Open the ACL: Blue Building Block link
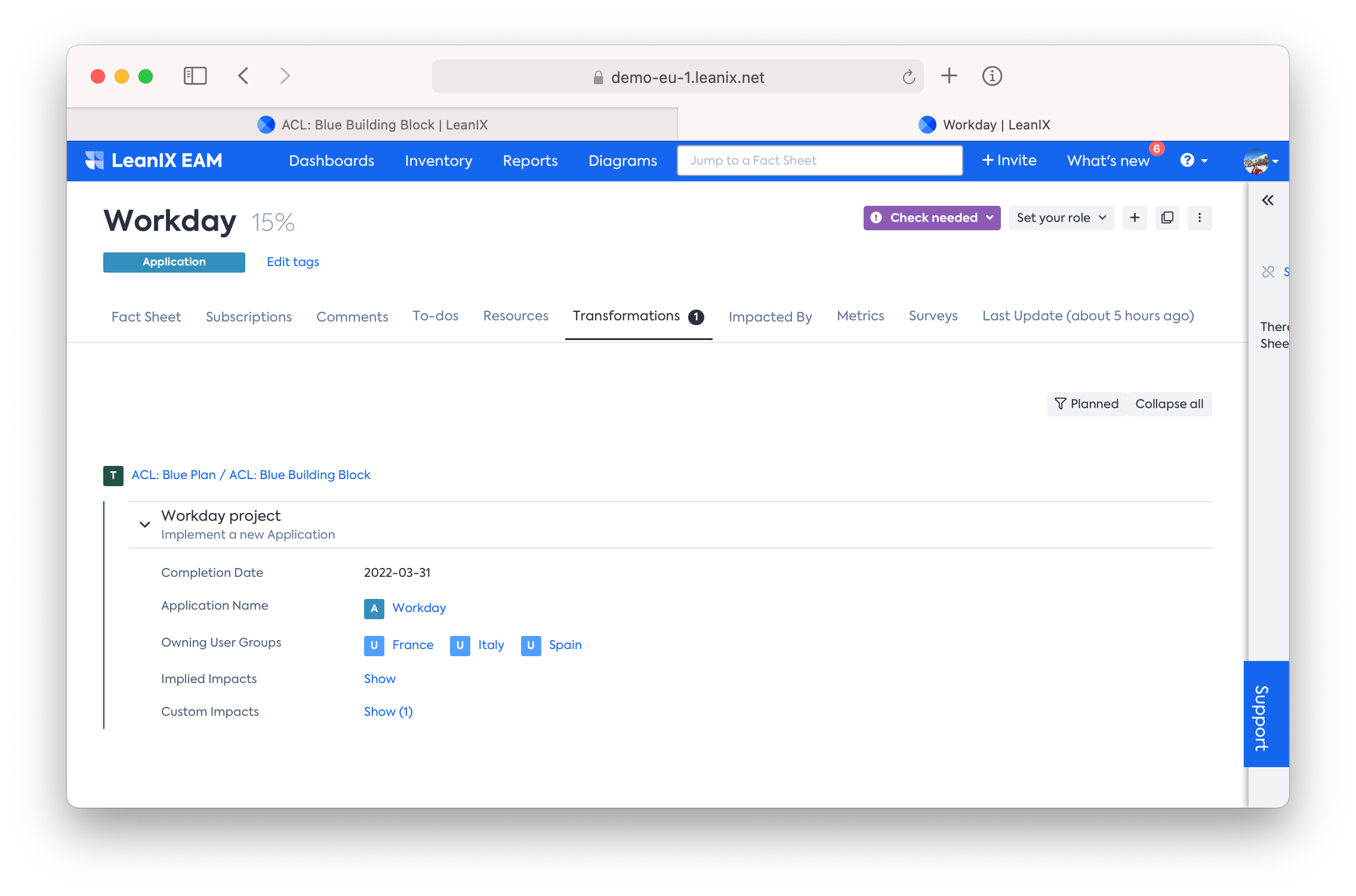Viewport: 1356px width, 896px height. point(300,475)
